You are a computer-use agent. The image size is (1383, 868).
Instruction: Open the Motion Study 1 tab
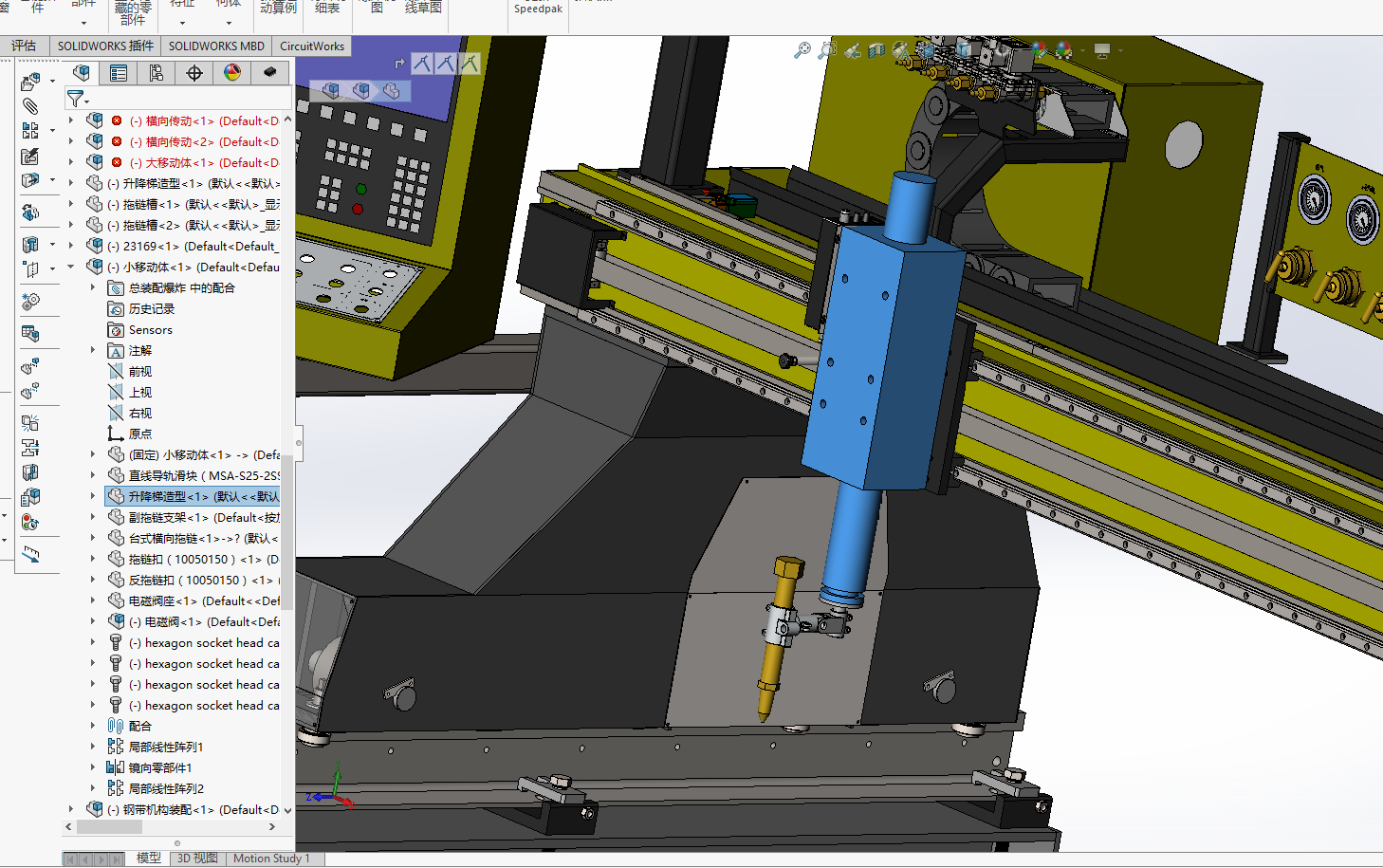tap(271, 859)
